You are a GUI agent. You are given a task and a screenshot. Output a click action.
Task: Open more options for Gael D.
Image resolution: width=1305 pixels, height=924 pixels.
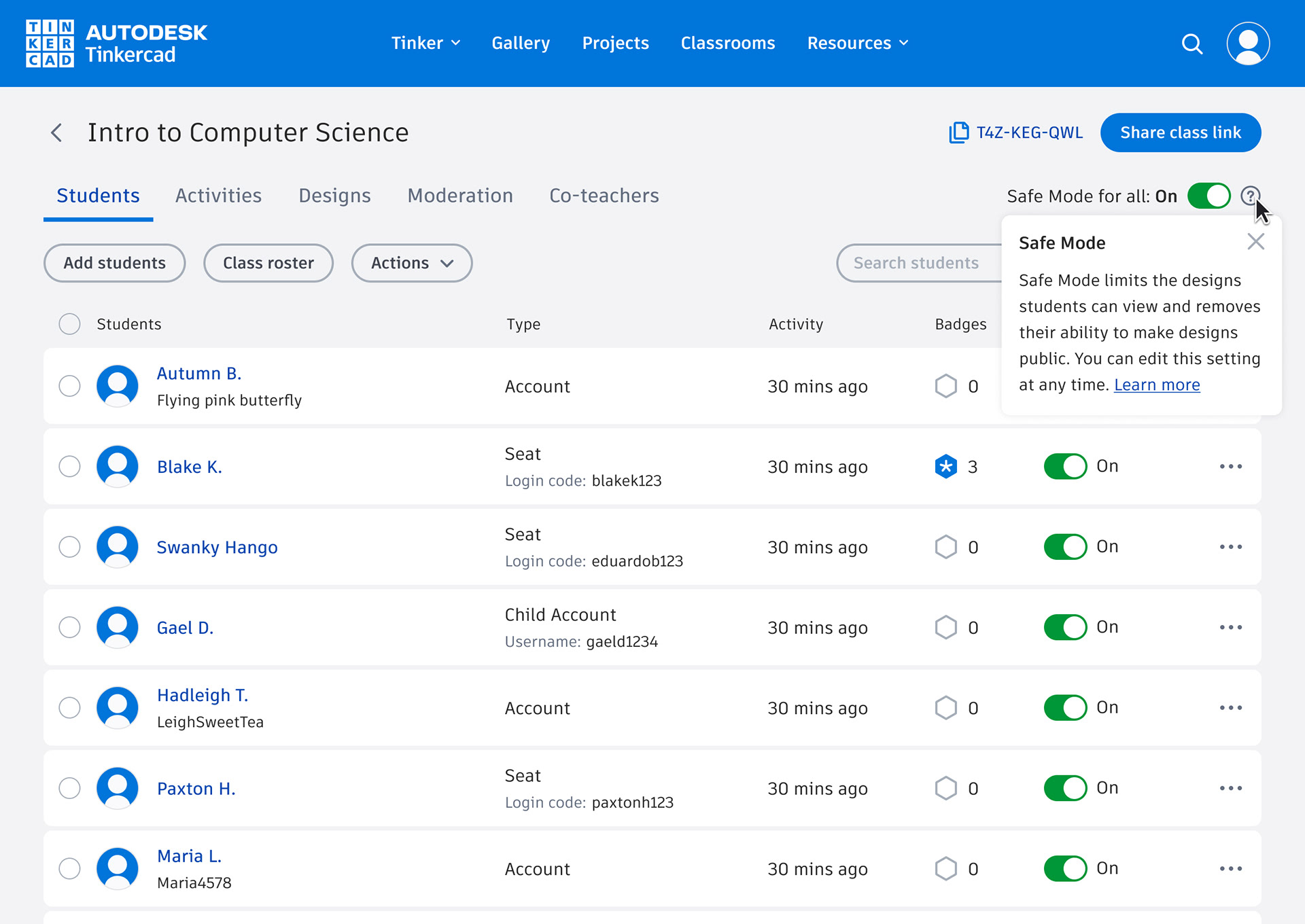coord(1230,627)
